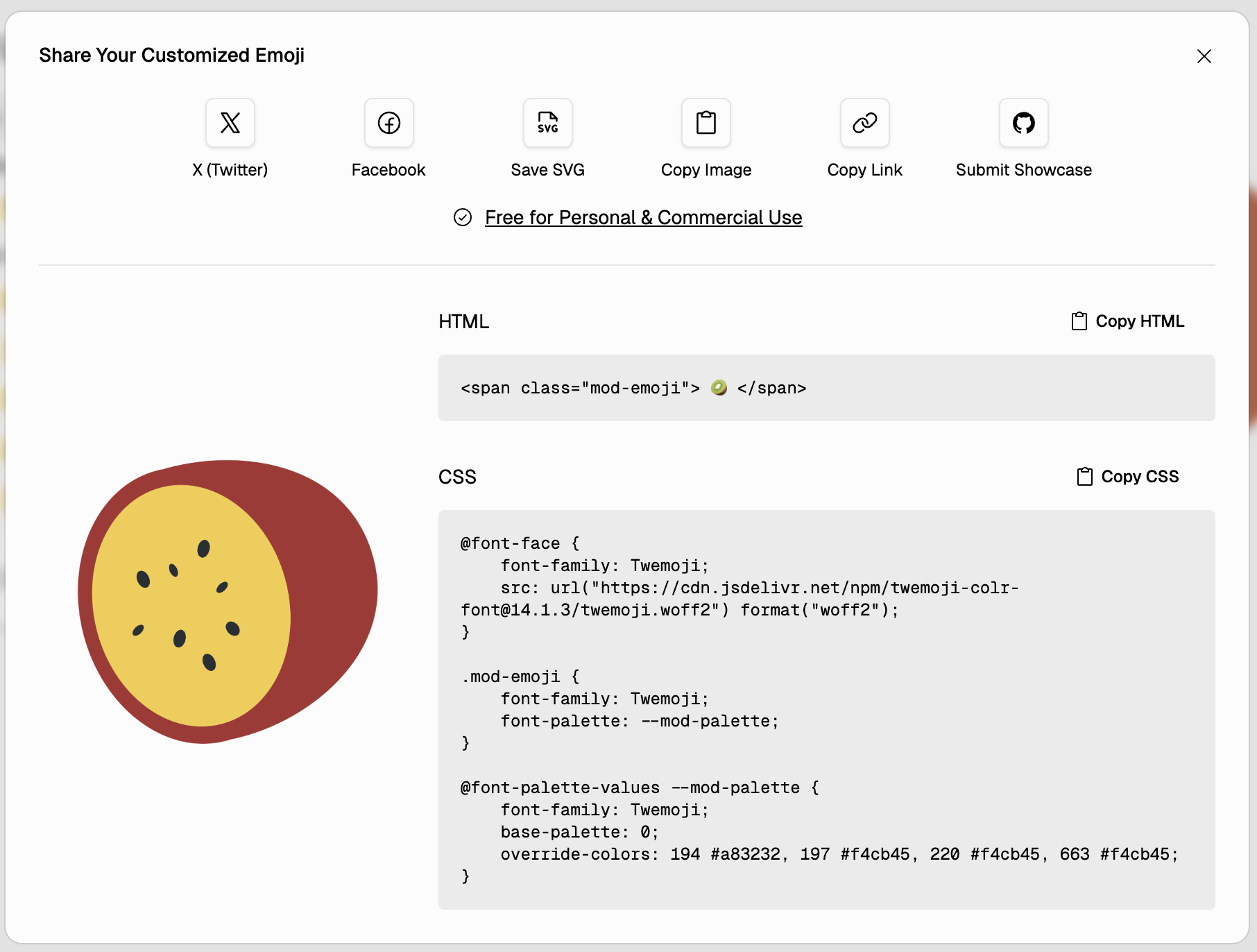Share the emoji on X (Twitter)
Screen dimensions: 1257x952
pyautogui.click(x=230, y=124)
